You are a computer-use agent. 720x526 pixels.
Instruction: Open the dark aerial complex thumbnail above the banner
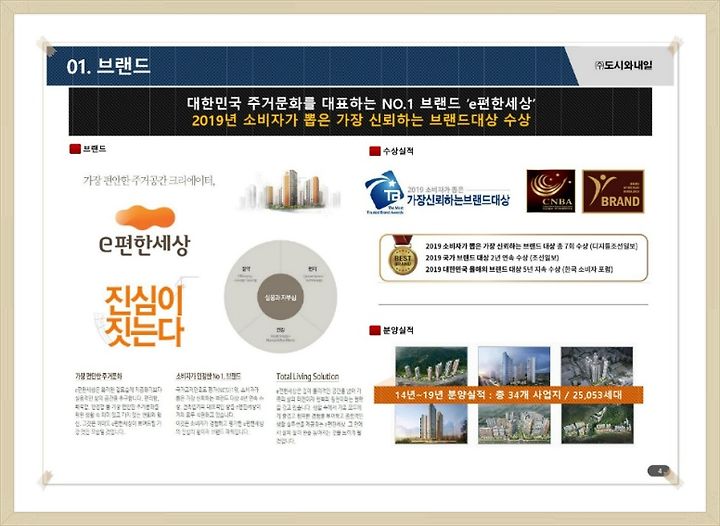pos(597,366)
